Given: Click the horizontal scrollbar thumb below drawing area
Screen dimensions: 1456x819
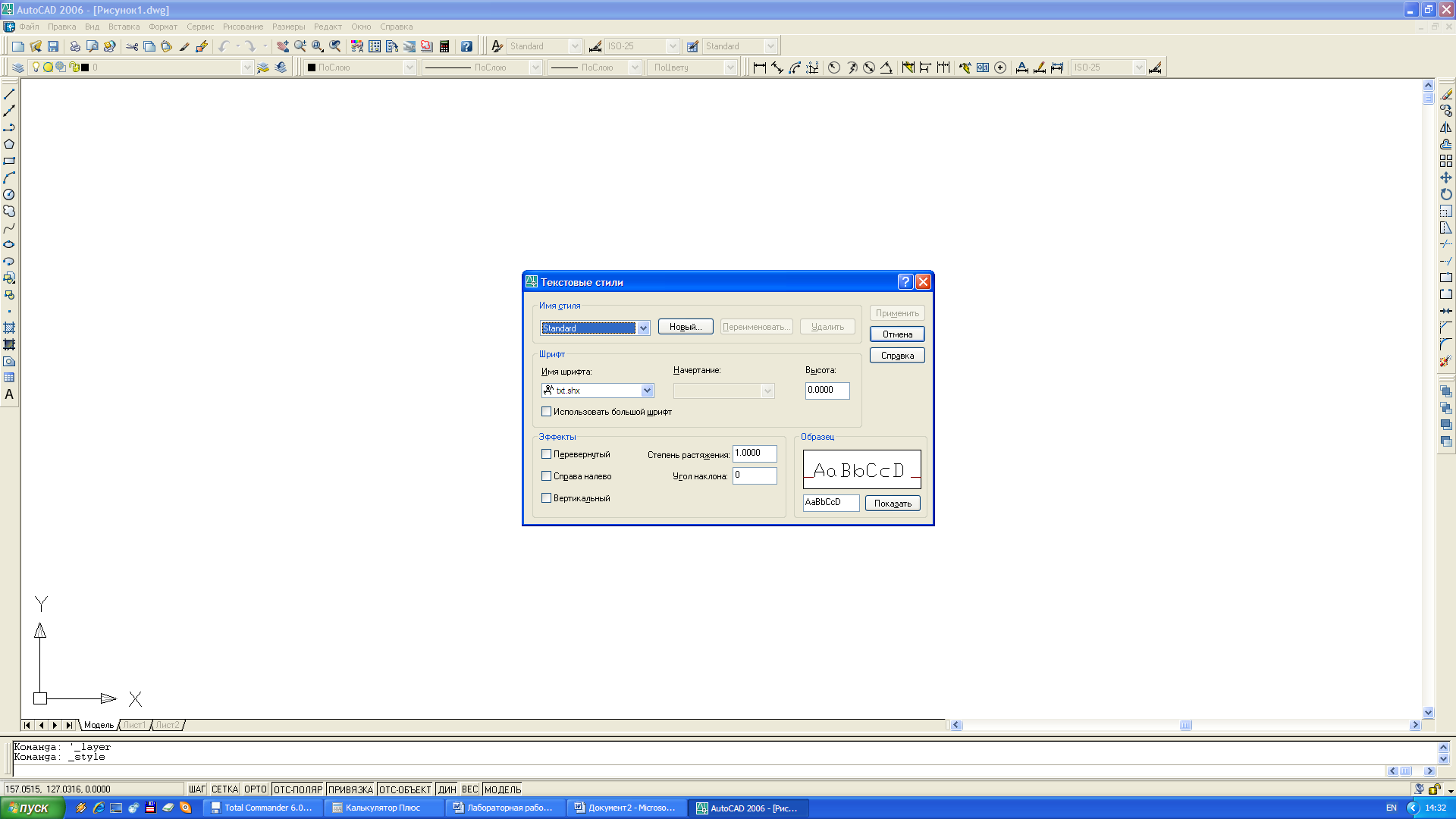Looking at the screenshot, I should (1186, 725).
